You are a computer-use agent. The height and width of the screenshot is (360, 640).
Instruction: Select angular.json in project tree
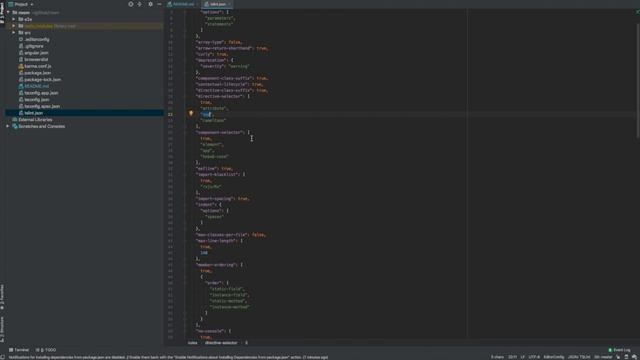pos(36,53)
